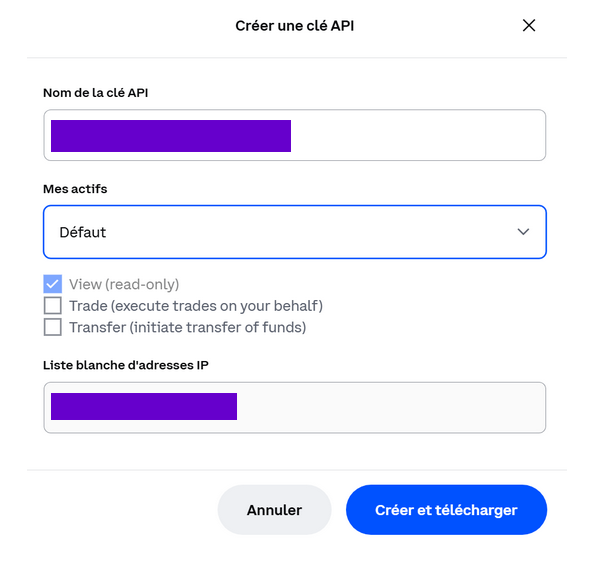
Task: Select the "Trade (execute trades on your behalf)" text
Action: pyautogui.click(x=196, y=306)
